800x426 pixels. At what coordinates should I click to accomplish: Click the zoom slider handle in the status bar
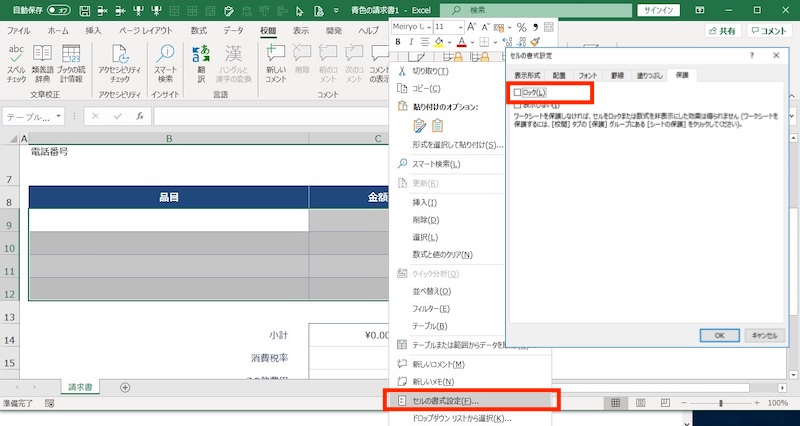(721, 403)
